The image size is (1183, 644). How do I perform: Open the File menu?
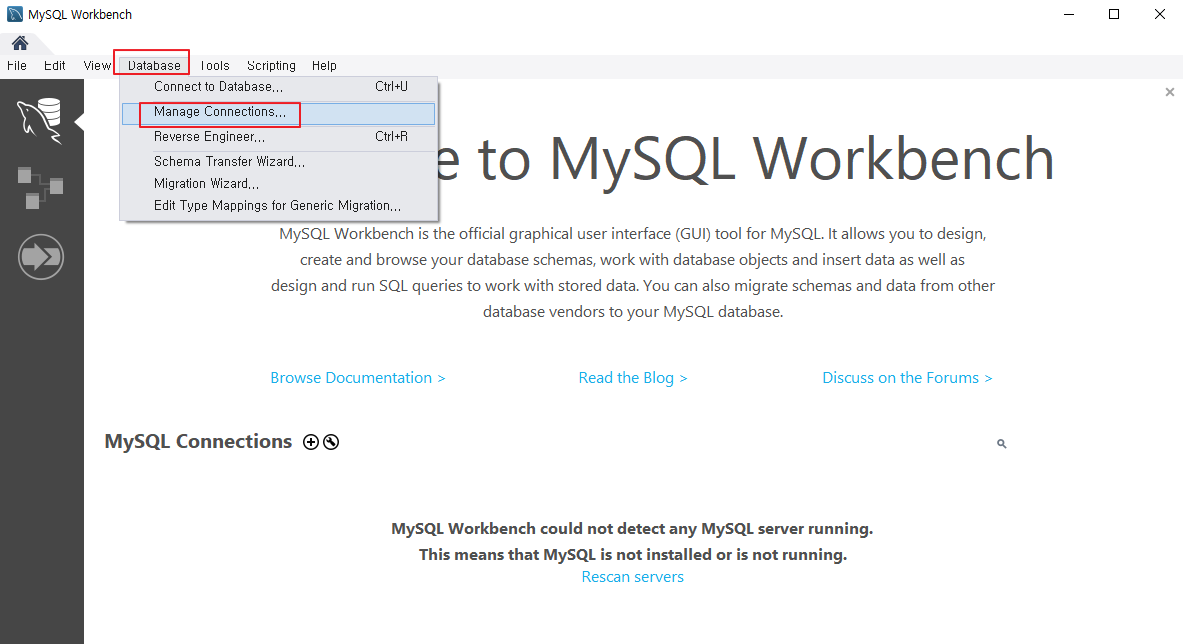click(17, 66)
